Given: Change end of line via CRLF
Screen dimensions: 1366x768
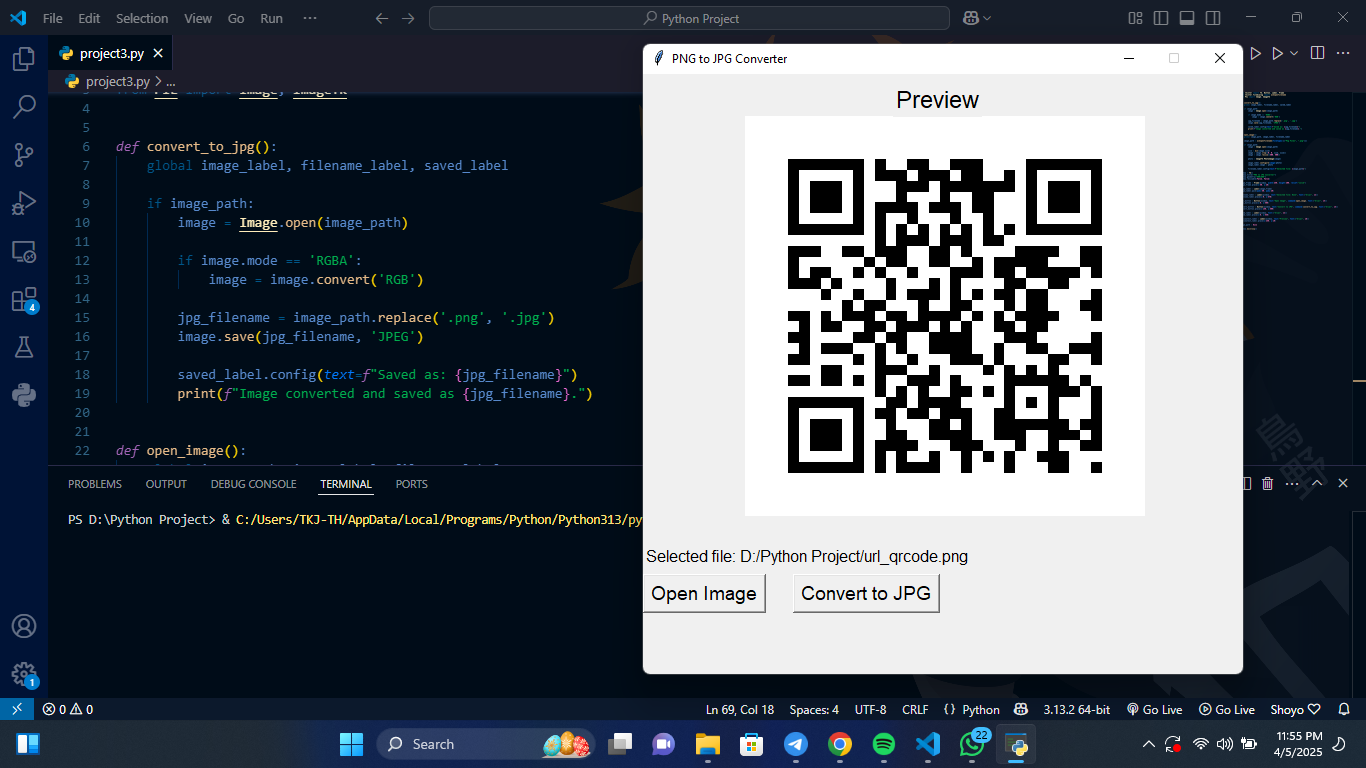Looking at the screenshot, I should [915, 709].
